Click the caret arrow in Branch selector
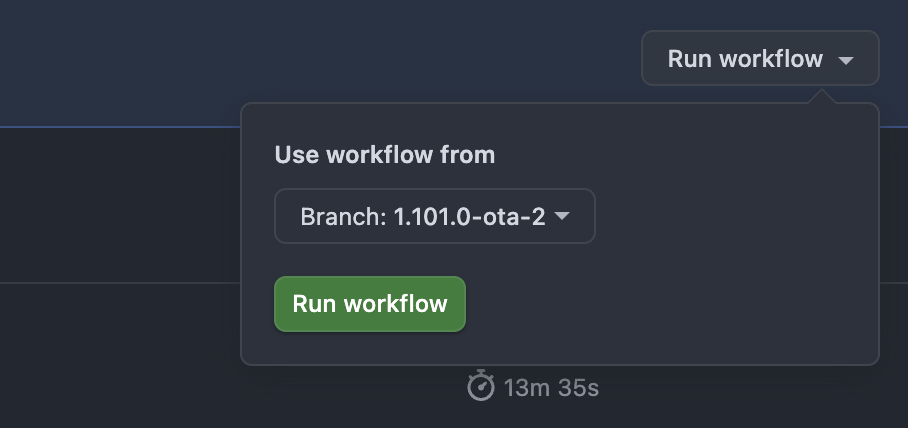The image size is (908, 428). 562,216
